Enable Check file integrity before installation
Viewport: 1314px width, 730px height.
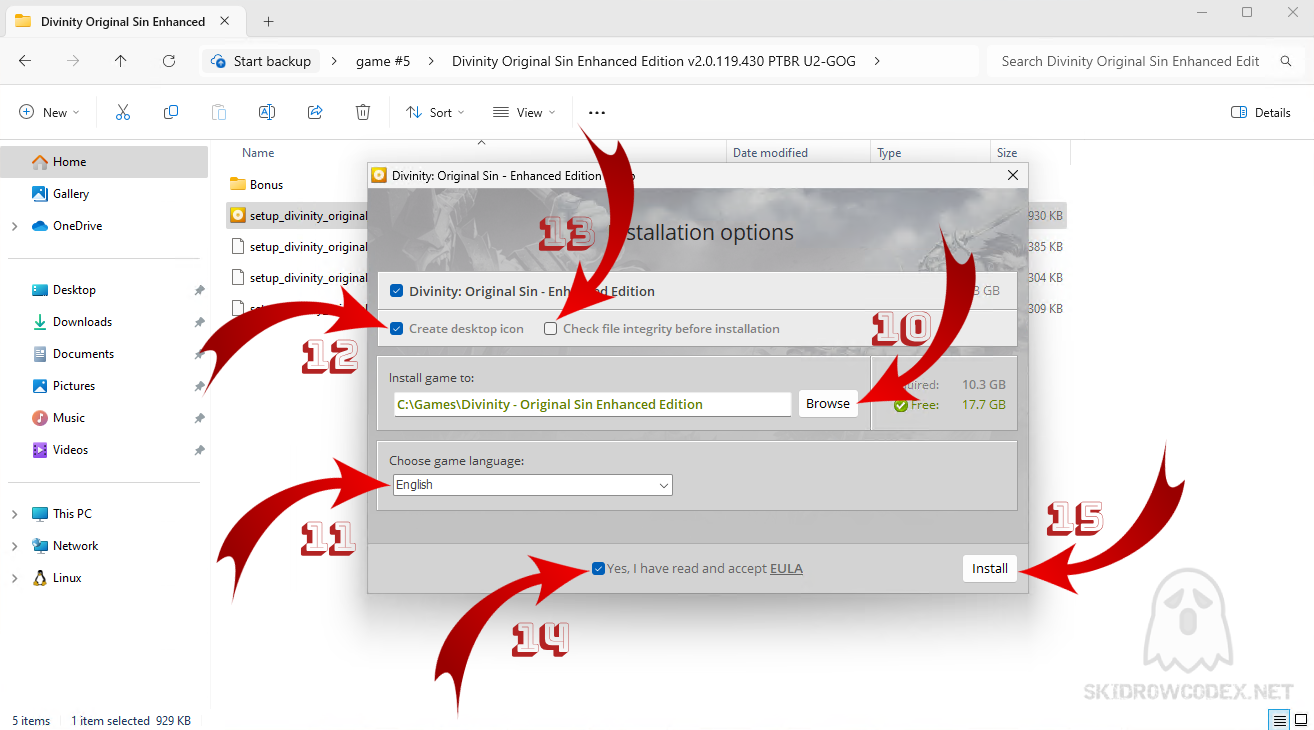coord(550,328)
